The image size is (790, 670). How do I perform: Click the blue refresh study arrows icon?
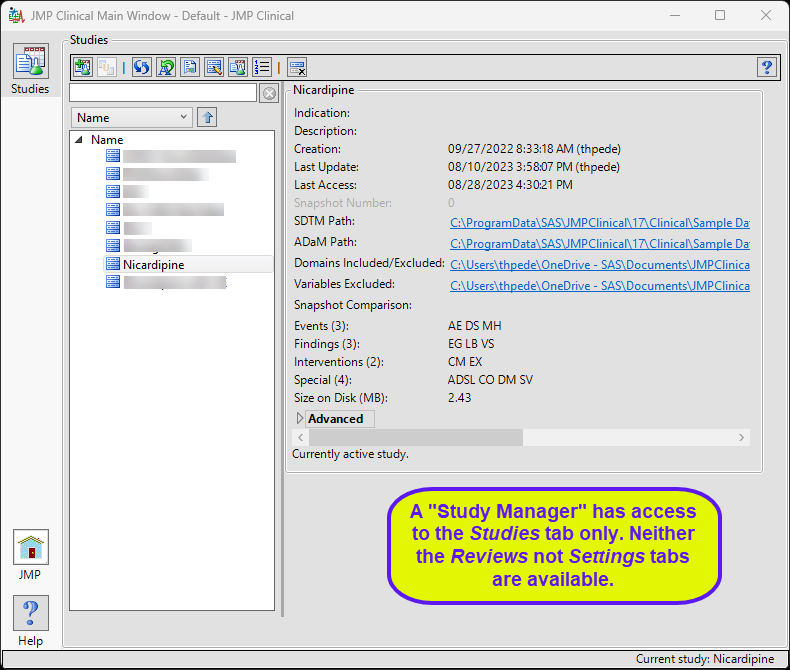142,67
